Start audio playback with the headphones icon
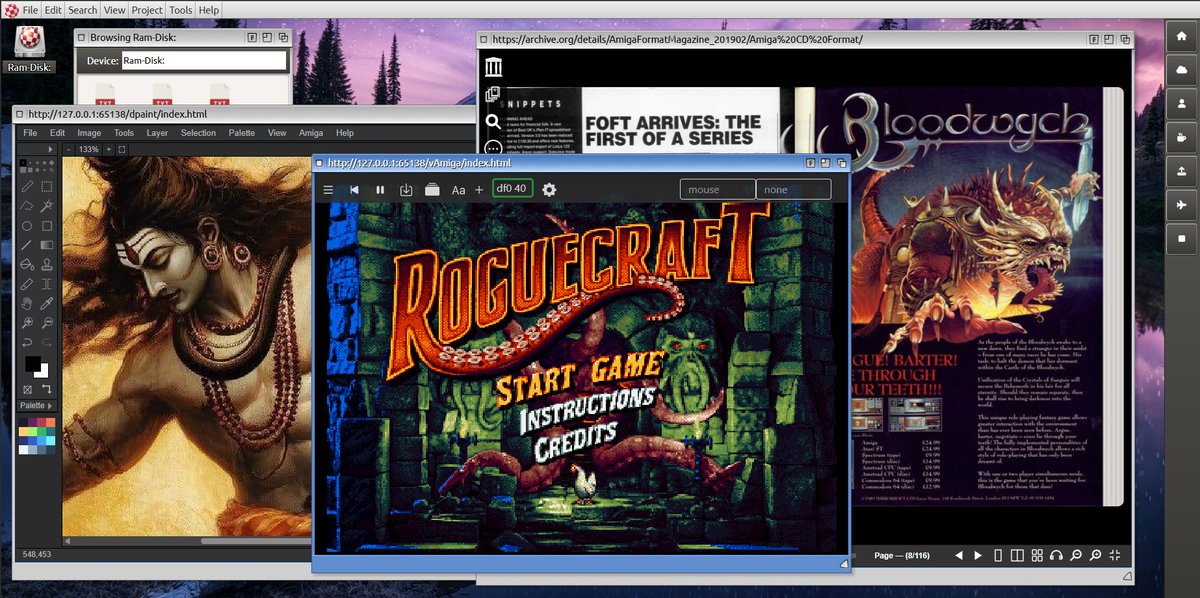The width and height of the screenshot is (1200, 598). click(x=1056, y=554)
